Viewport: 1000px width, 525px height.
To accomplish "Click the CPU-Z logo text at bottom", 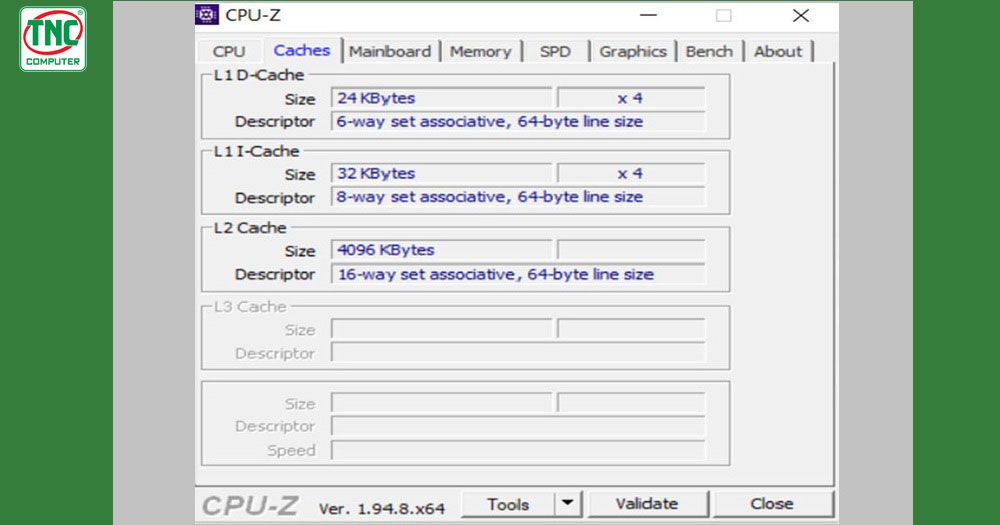I will coord(250,507).
